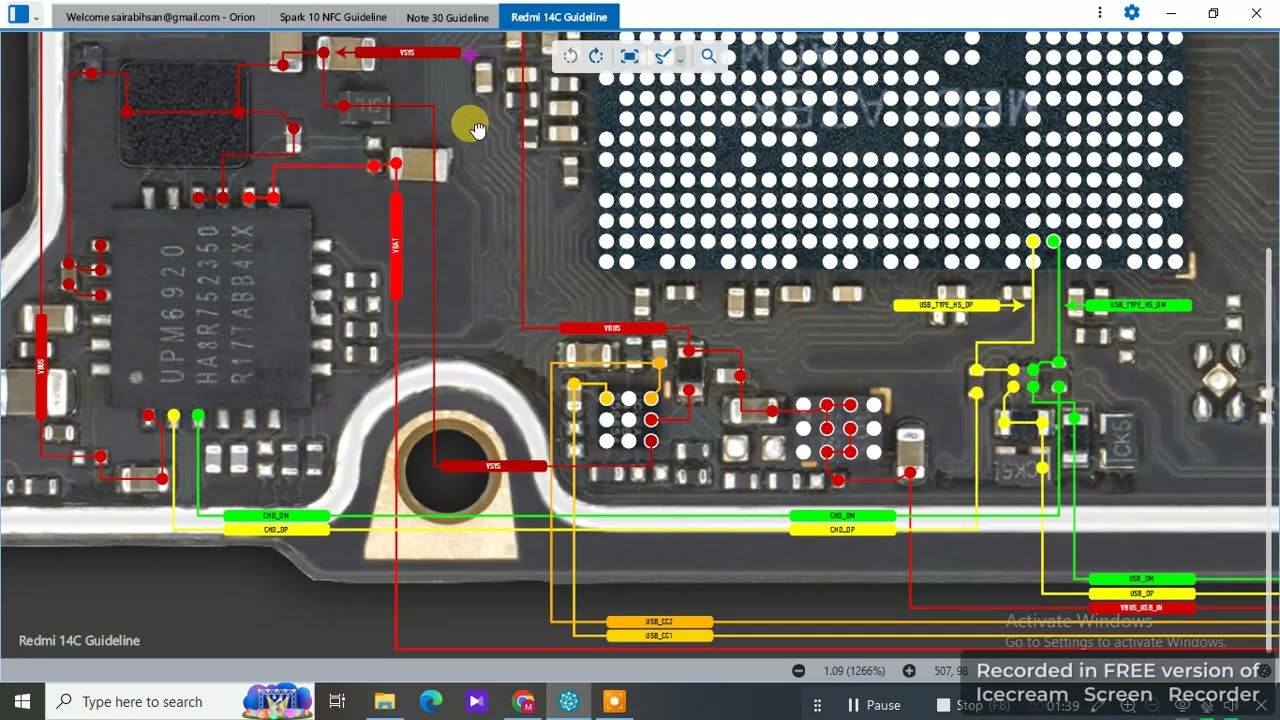Image resolution: width=1280 pixels, height=720 pixels.
Task: Click the VBAT vertical red label
Action: [x=396, y=245]
